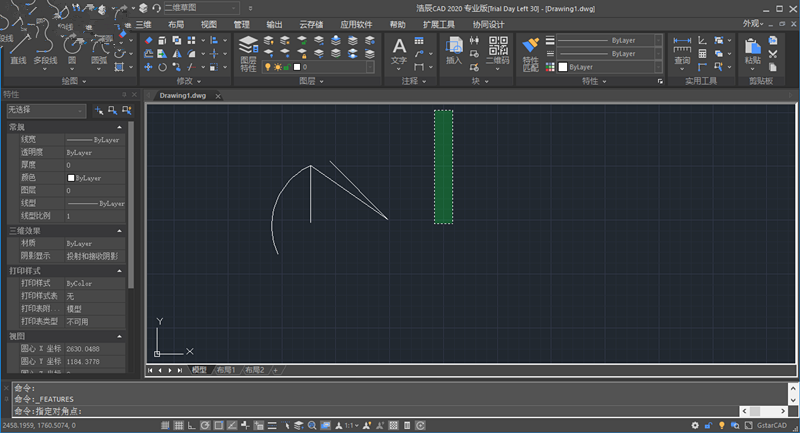The height and width of the screenshot is (433, 800).
Task: Toggle snap mode in status bar
Action: tap(165, 425)
